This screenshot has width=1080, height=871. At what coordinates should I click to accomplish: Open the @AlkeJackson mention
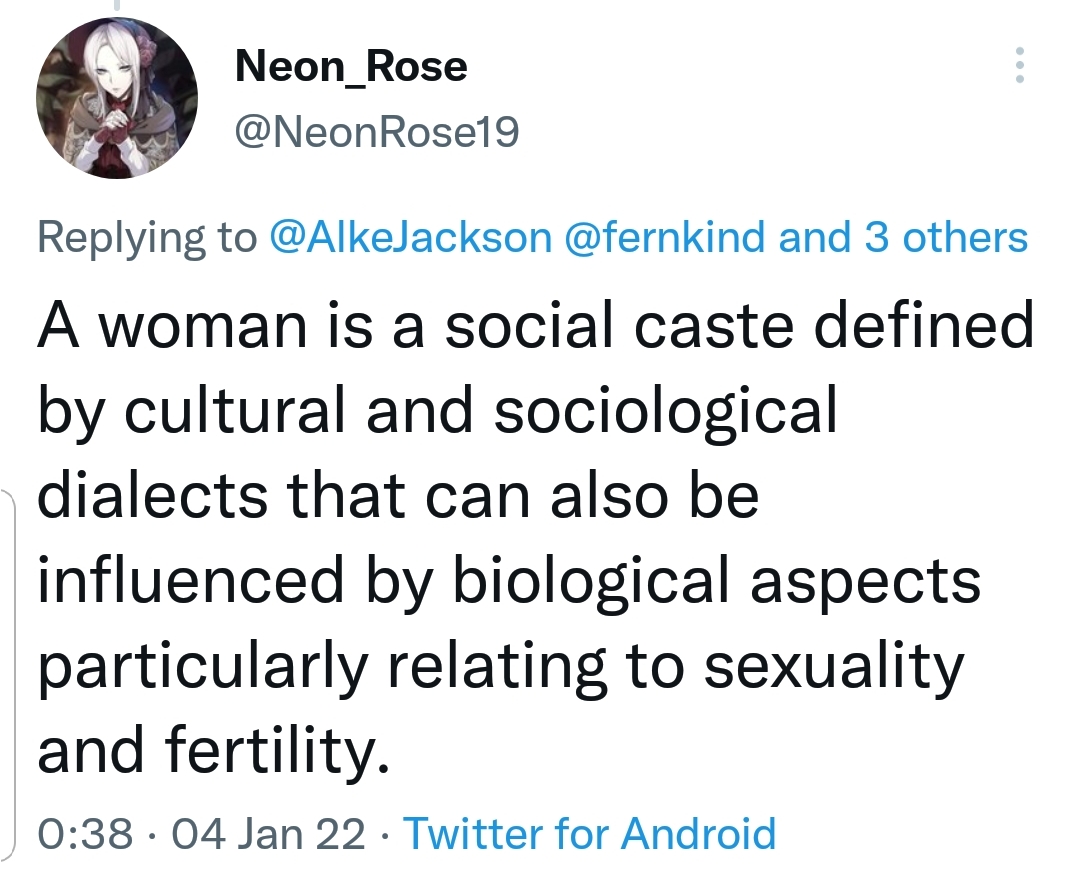pyautogui.click(x=411, y=237)
